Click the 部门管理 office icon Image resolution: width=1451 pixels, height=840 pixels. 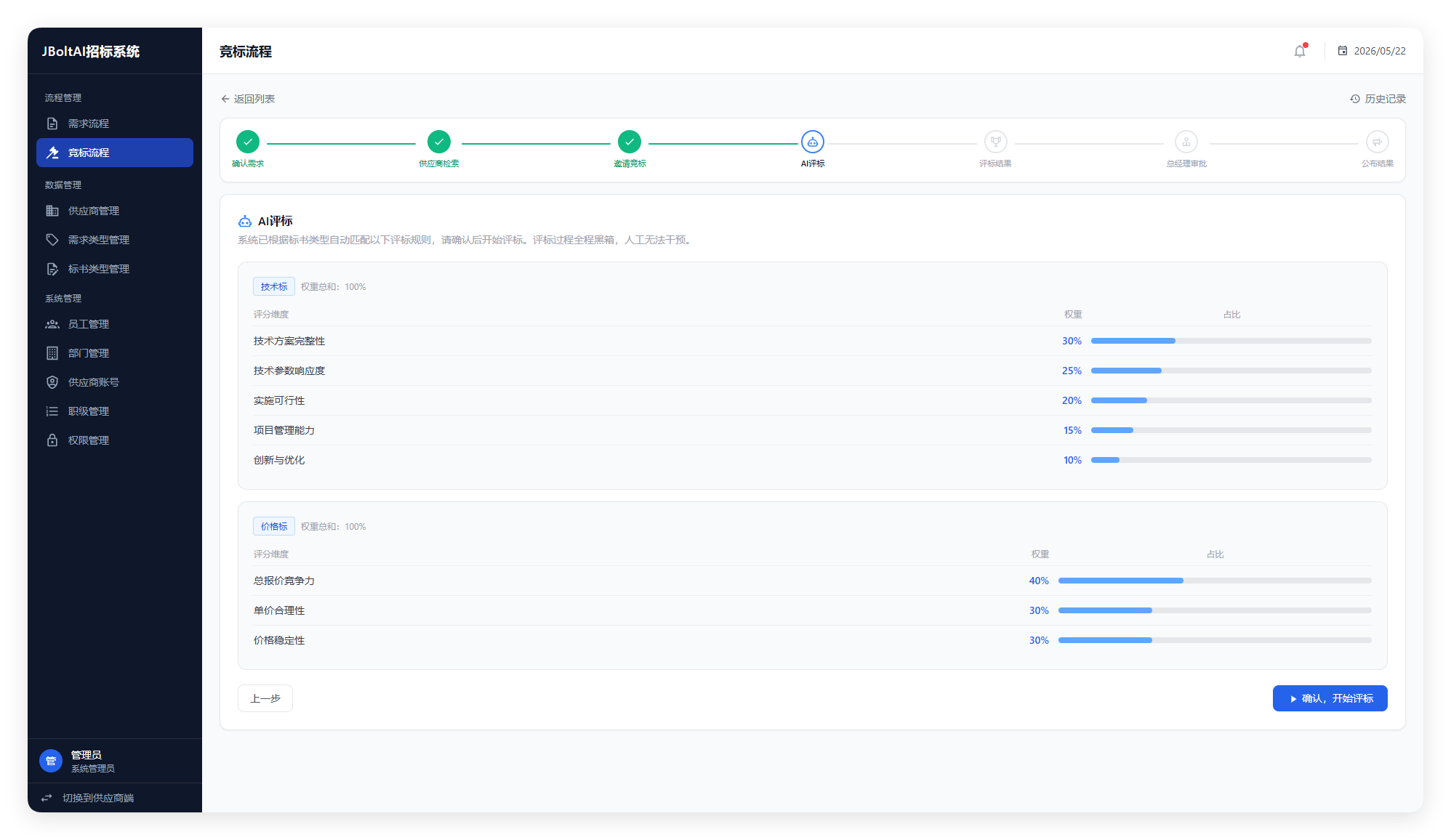52,353
